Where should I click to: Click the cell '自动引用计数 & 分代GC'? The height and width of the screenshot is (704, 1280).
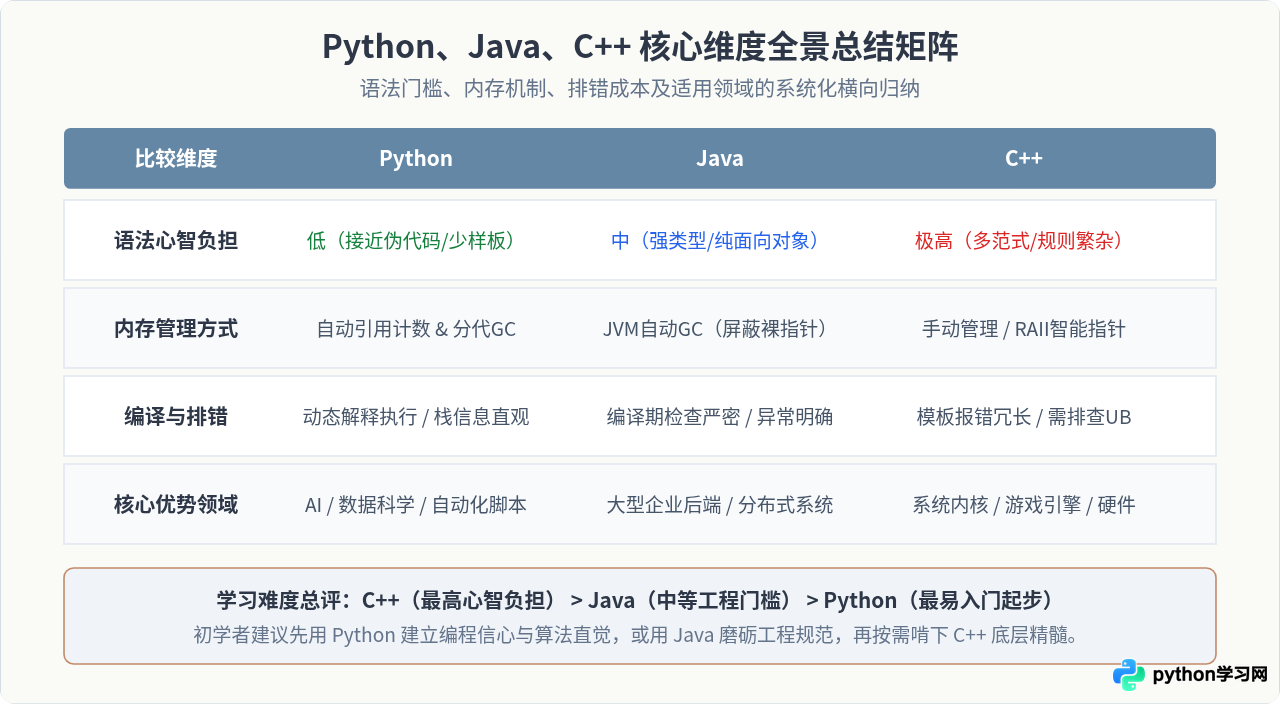coord(416,328)
